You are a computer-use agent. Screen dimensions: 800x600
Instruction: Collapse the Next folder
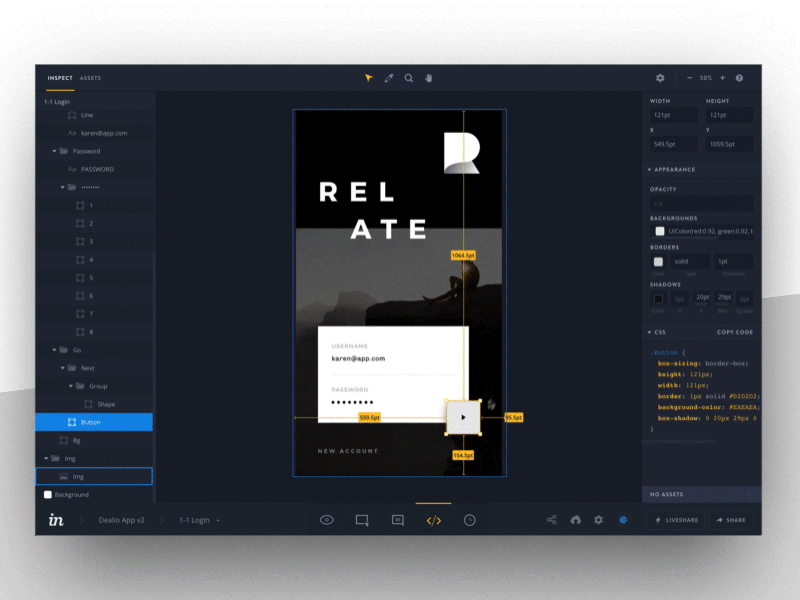(x=63, y=368)
